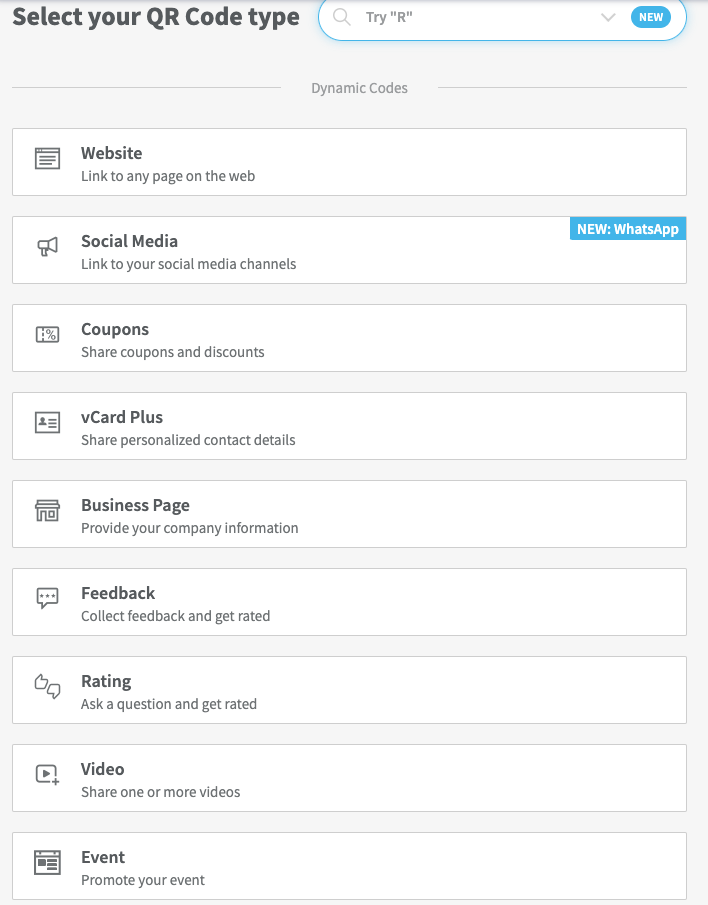Click the blue NEW badge in search bar

[651, 17]
